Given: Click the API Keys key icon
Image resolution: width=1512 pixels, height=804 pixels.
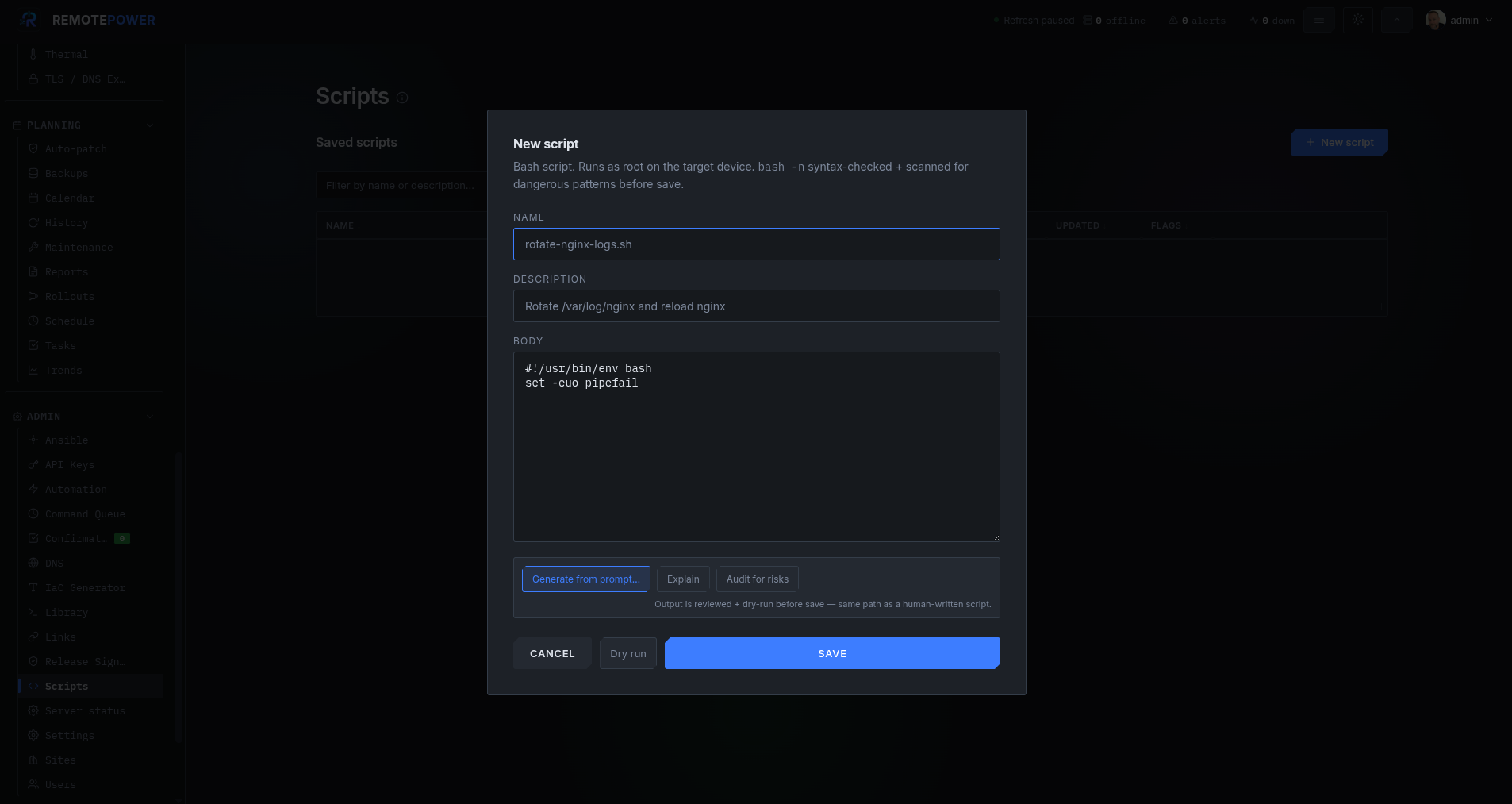Looking at the screenshot, I should pyautogui.click(x=33, y=464).
